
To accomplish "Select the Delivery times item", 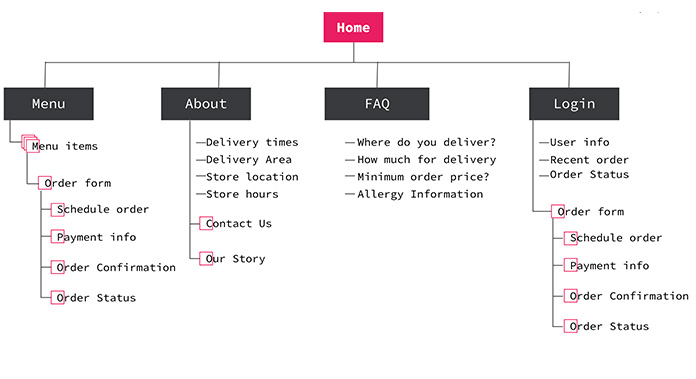I will click(252, 142).
